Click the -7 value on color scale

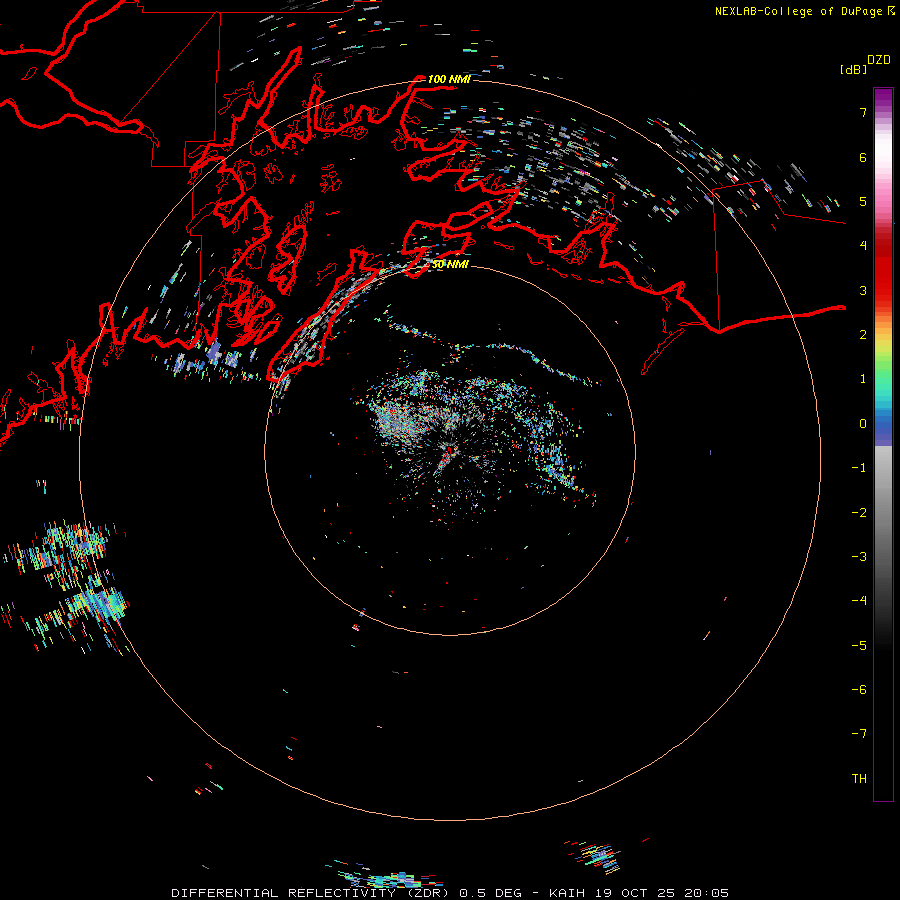859,734
